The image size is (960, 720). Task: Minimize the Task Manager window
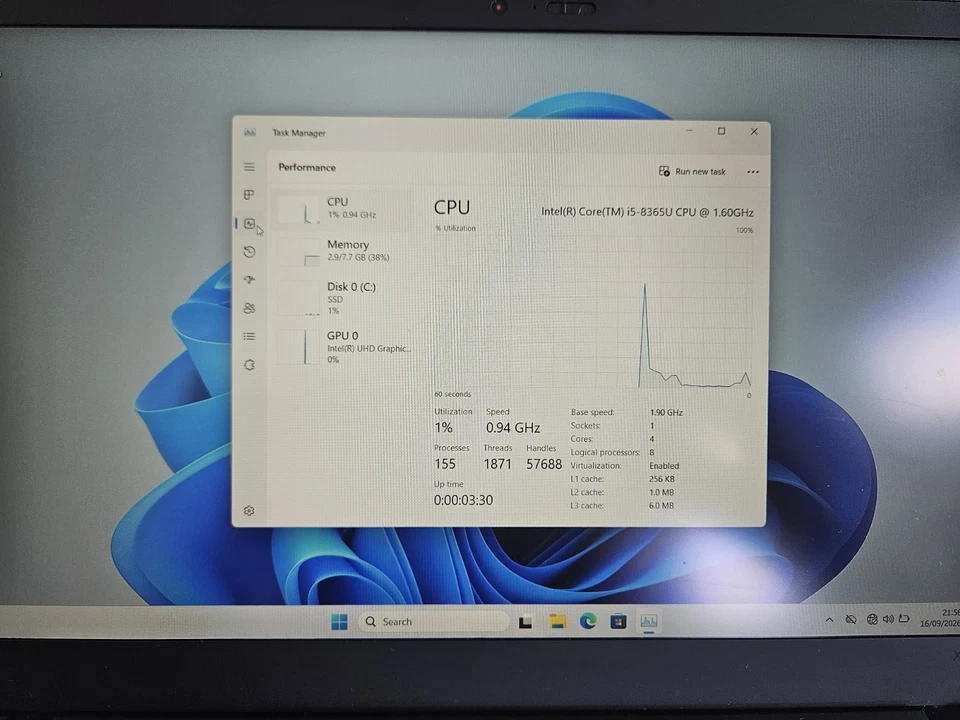coord(689,130)
